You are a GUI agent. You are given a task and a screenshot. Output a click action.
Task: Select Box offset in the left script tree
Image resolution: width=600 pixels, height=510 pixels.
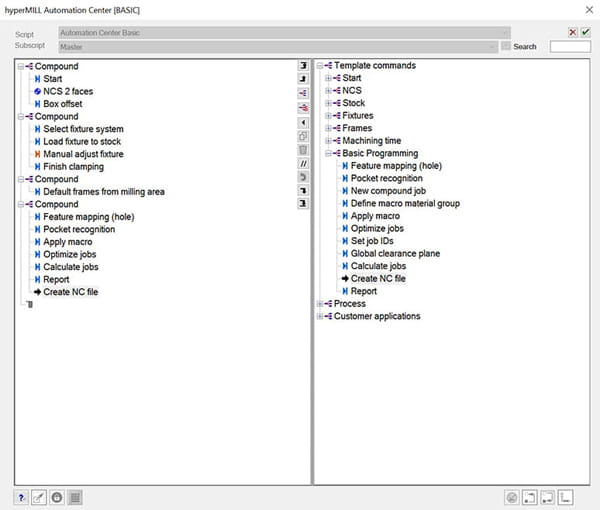63,104
